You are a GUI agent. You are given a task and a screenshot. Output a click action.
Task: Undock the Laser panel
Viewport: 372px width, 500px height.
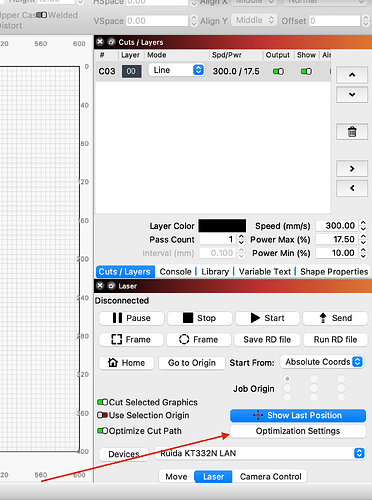(x=111, y=286)
